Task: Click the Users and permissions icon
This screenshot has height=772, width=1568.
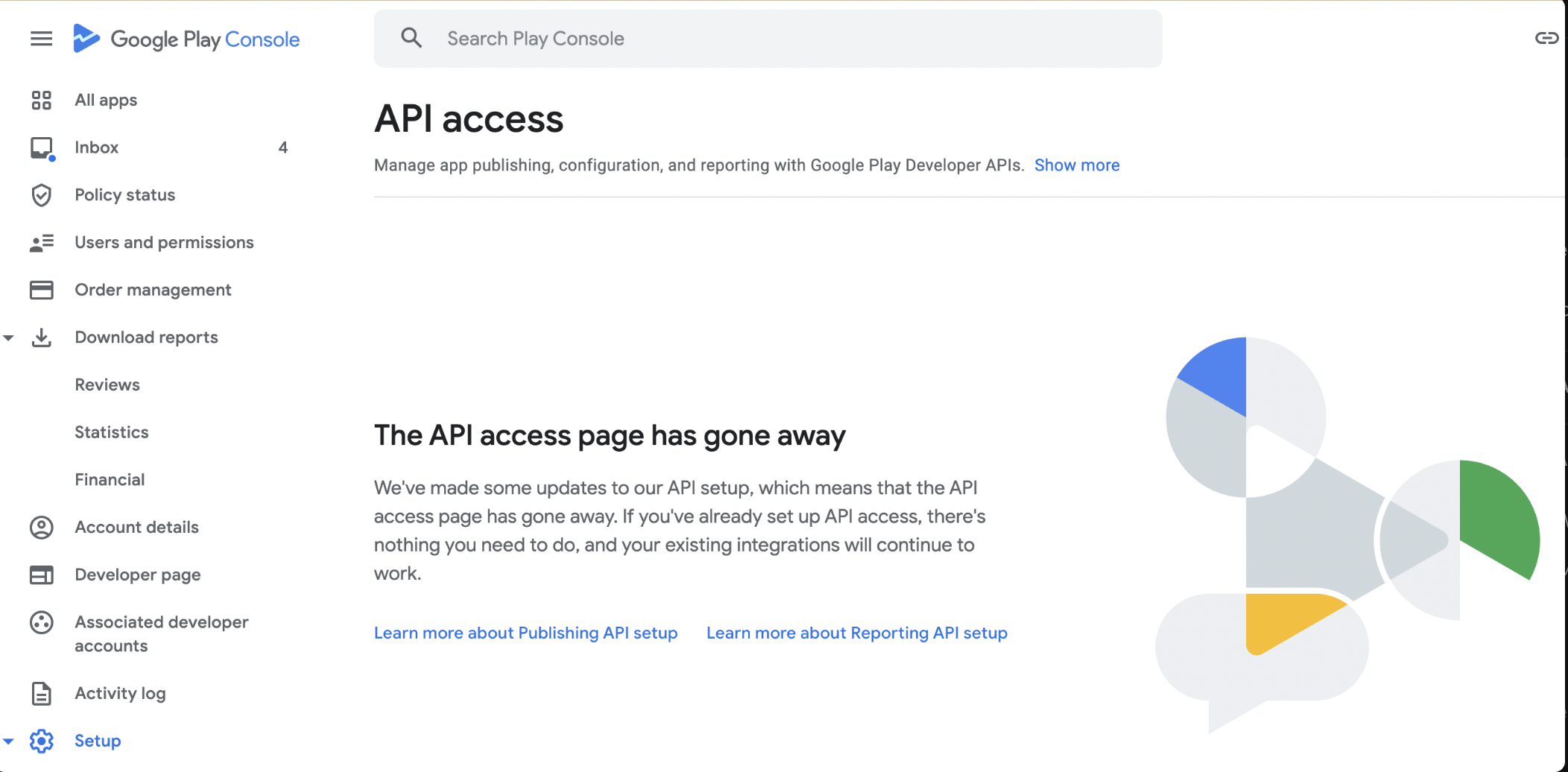Action: 42,242
